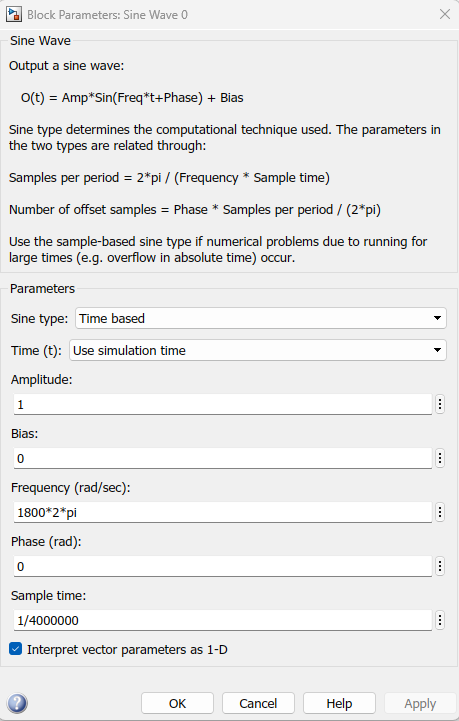Open the Phase field's three-dot options

tap(440, 566)
